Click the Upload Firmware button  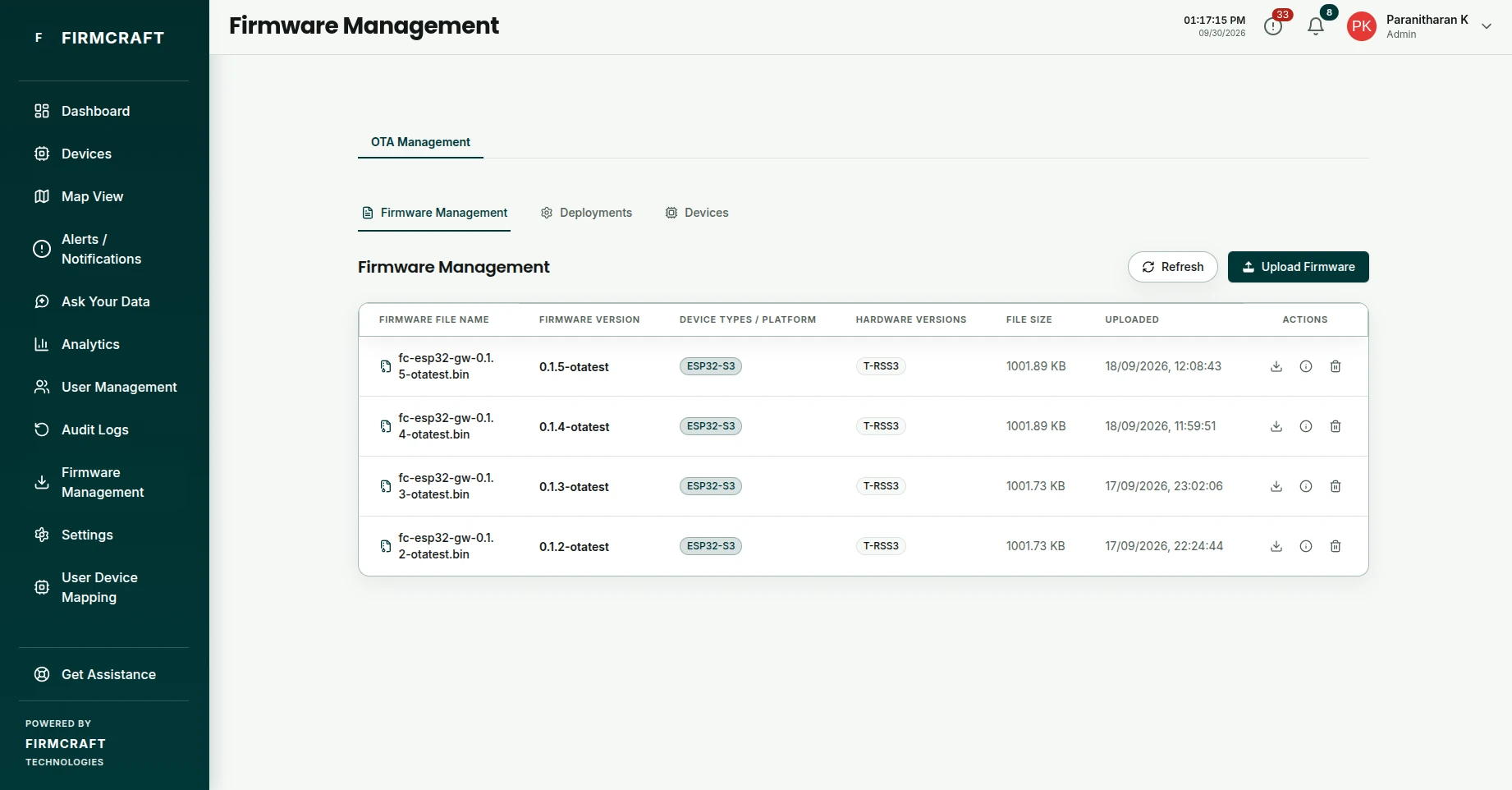[x=1299, y=267]
